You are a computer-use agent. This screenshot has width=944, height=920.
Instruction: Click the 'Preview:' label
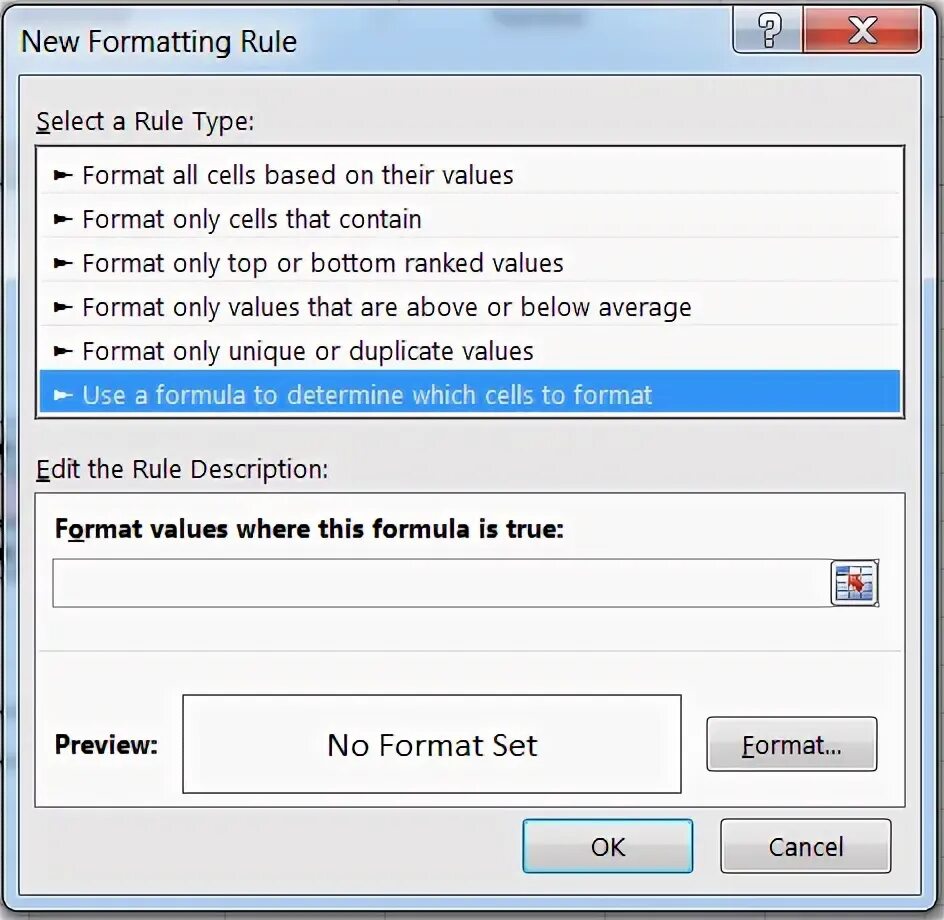[106, 745]
